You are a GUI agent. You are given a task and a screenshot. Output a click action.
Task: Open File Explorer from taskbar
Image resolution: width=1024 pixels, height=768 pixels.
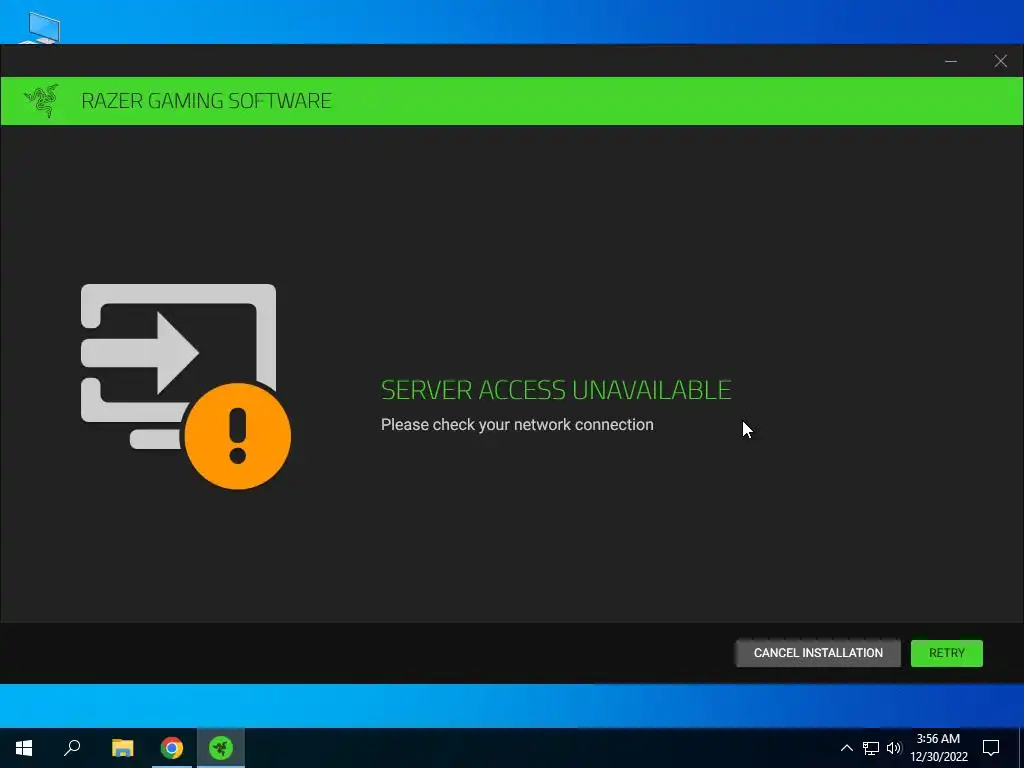pos(122,748)
